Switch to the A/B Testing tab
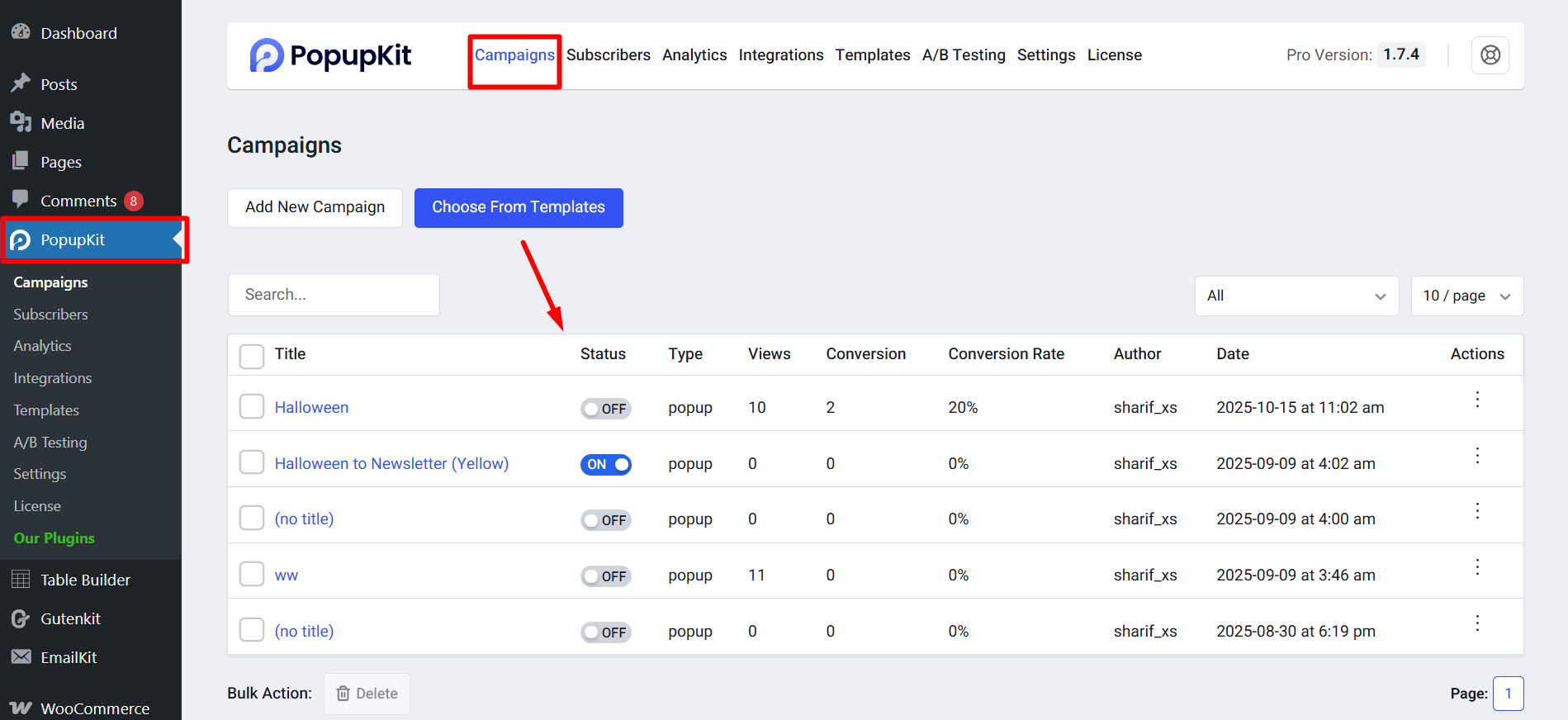 [x=963, y=55]
